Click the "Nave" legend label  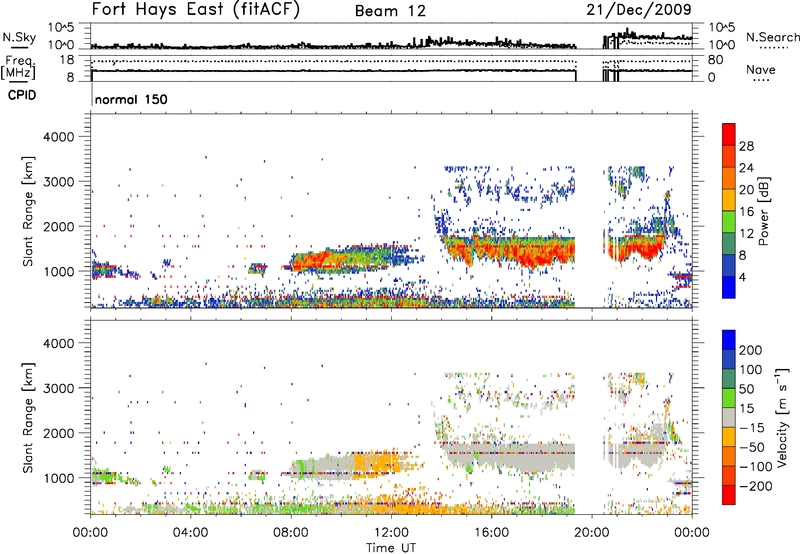point(761,70)
